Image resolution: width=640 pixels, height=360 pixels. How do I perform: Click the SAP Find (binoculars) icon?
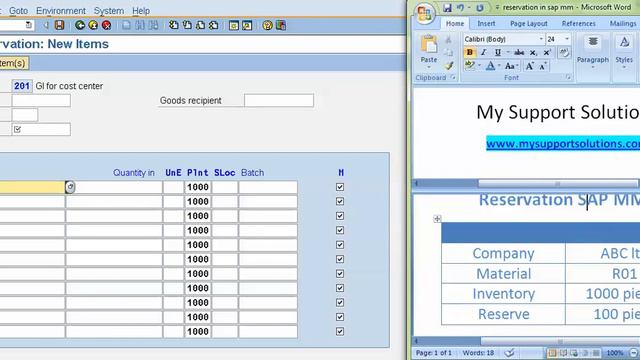tap(140, 25)
